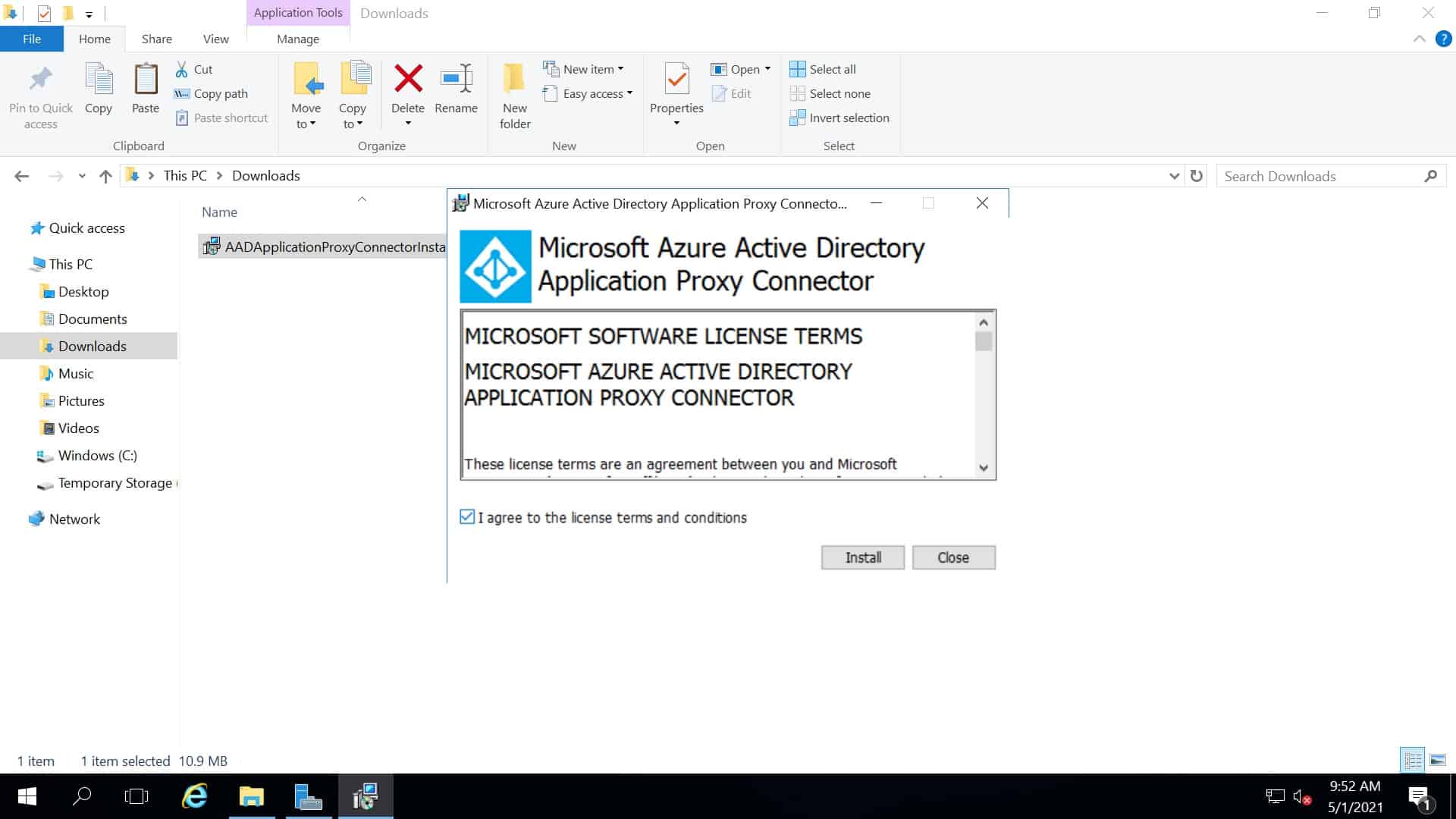1456x819 pixels.
Task: Click the Paste clipboard icon
Action: pos(146,79)
